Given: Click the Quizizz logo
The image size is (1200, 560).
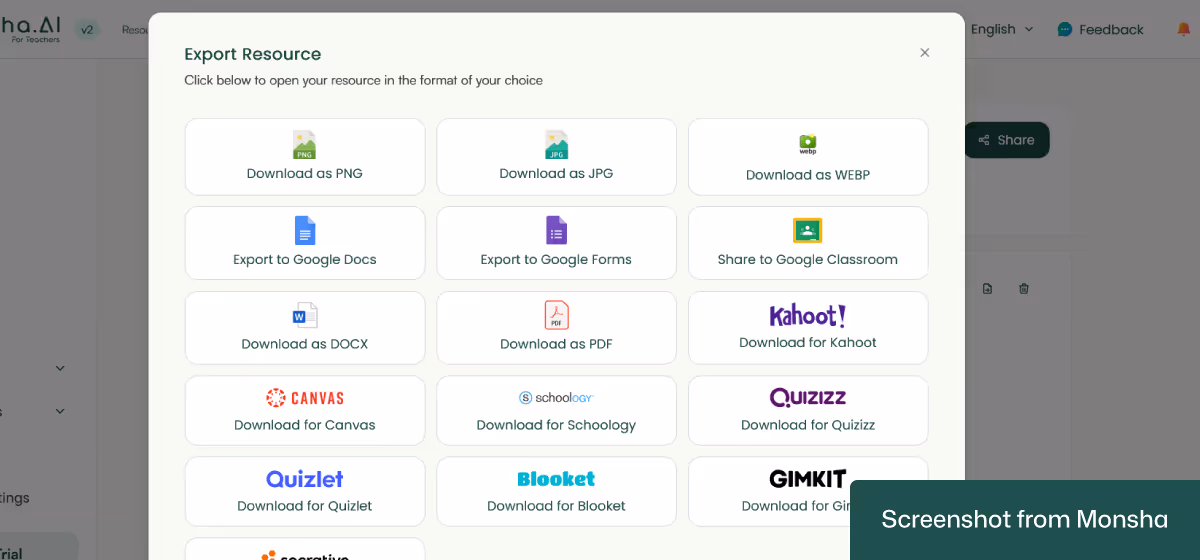Looking at the screenshot, I should (808, 397).
